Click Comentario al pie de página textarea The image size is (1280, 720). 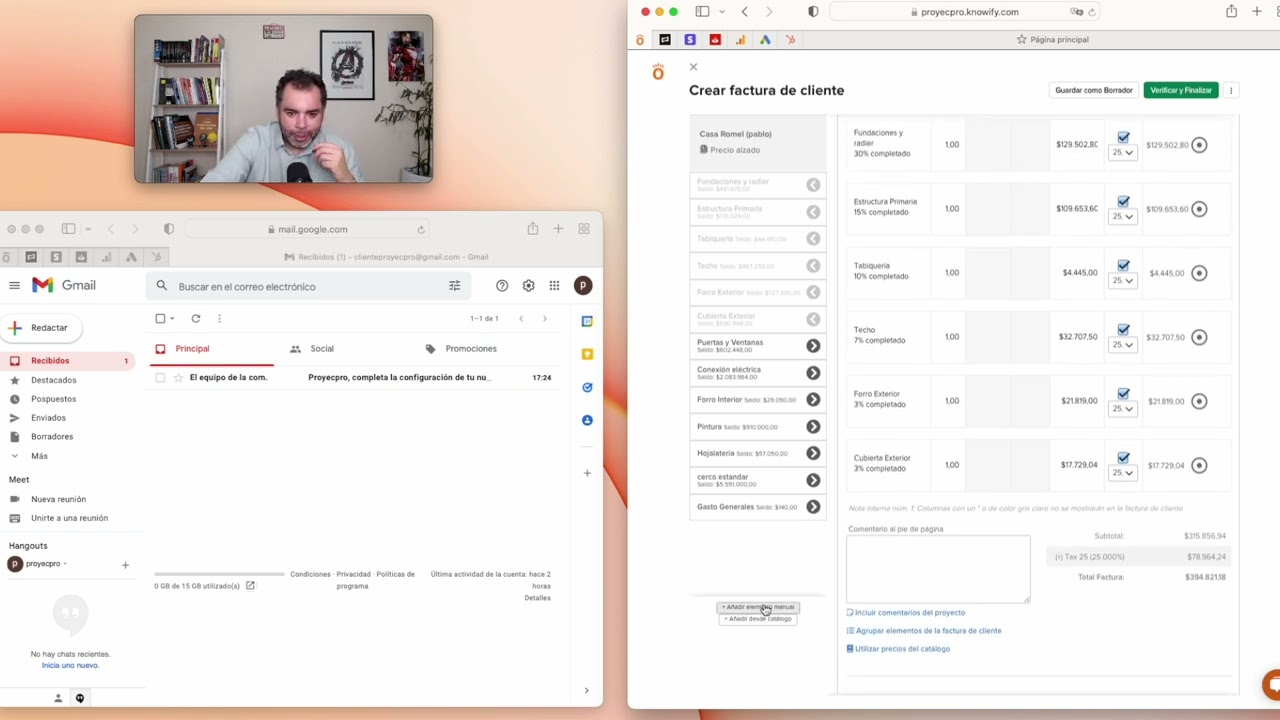[x=938, y=569]
